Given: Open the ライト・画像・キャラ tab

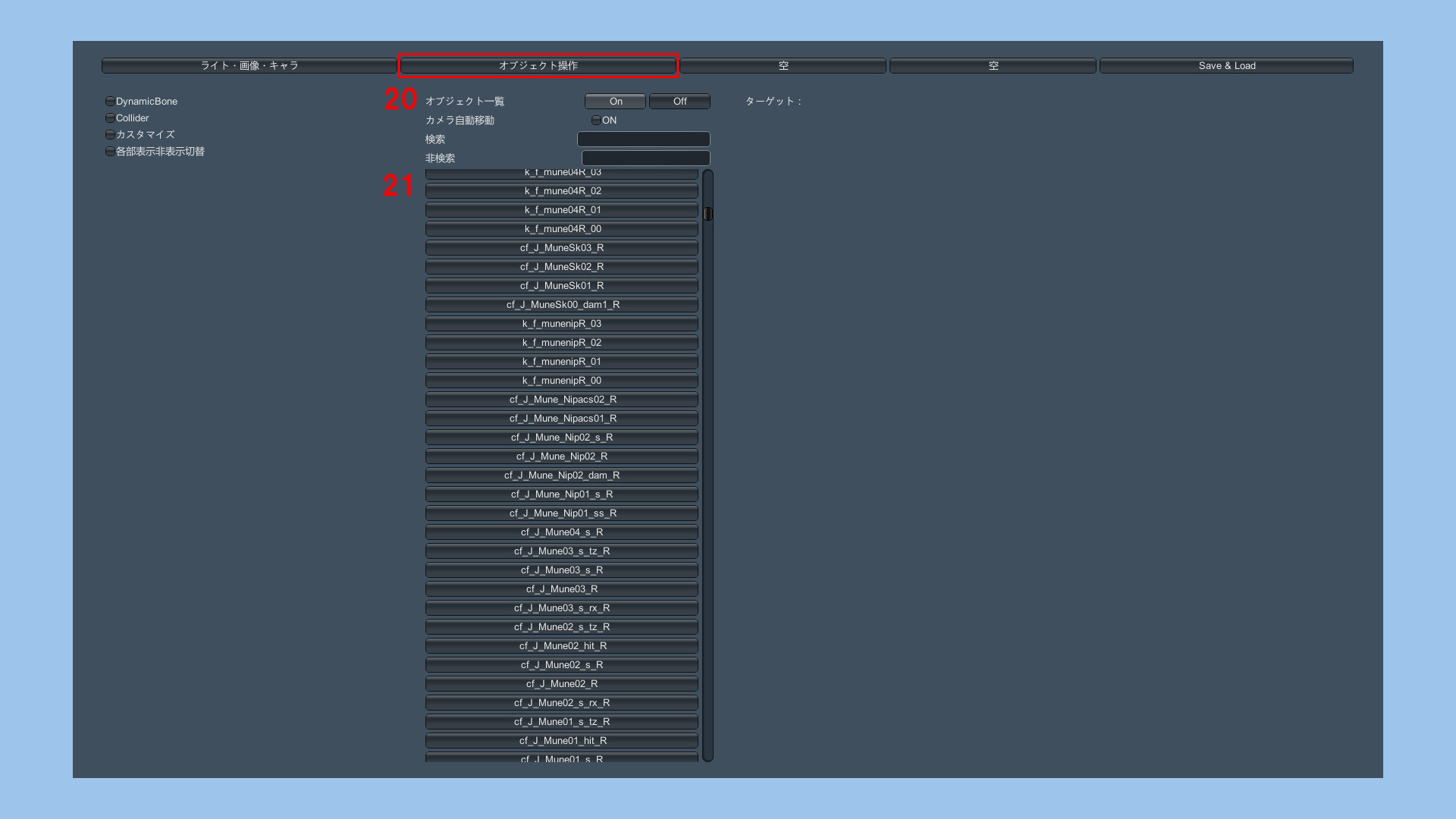Looking at the screenshot, I should (249, 66).
